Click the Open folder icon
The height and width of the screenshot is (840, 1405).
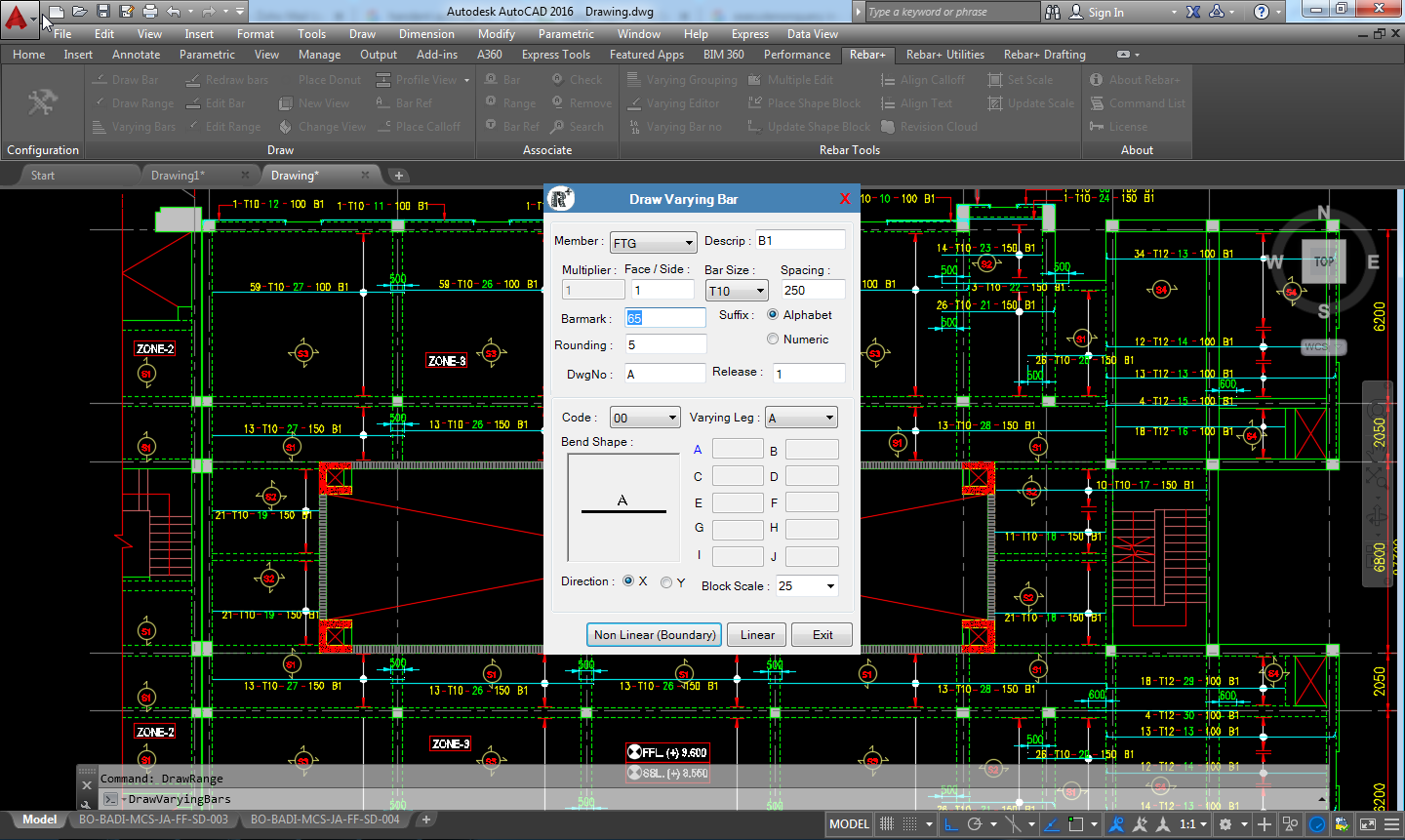pyautogui.click(x=79, y=12)
